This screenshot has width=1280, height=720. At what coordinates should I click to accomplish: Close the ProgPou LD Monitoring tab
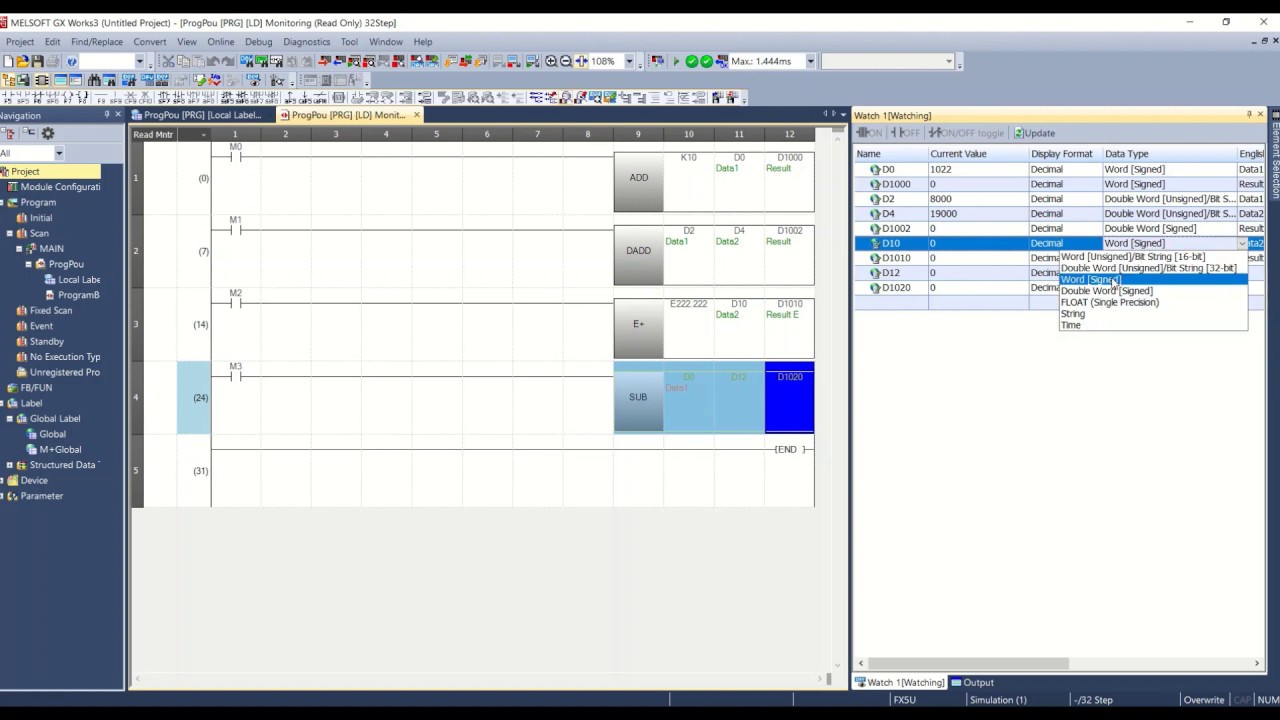coord(417,115)
